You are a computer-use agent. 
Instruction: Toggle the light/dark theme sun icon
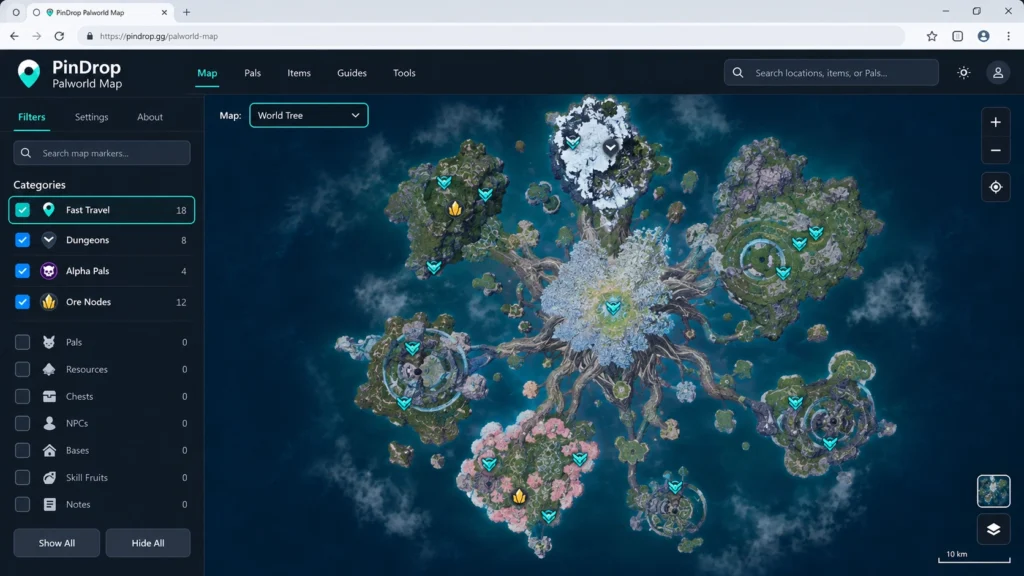[x=963, y=73]
